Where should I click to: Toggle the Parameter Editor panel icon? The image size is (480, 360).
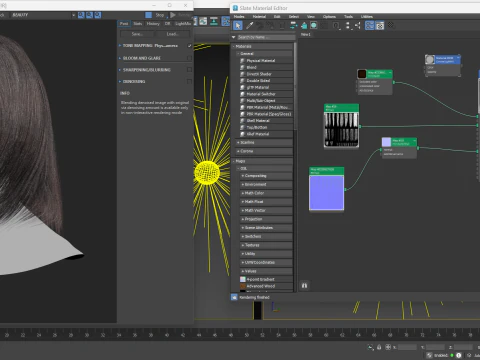(x=380, y=25)
